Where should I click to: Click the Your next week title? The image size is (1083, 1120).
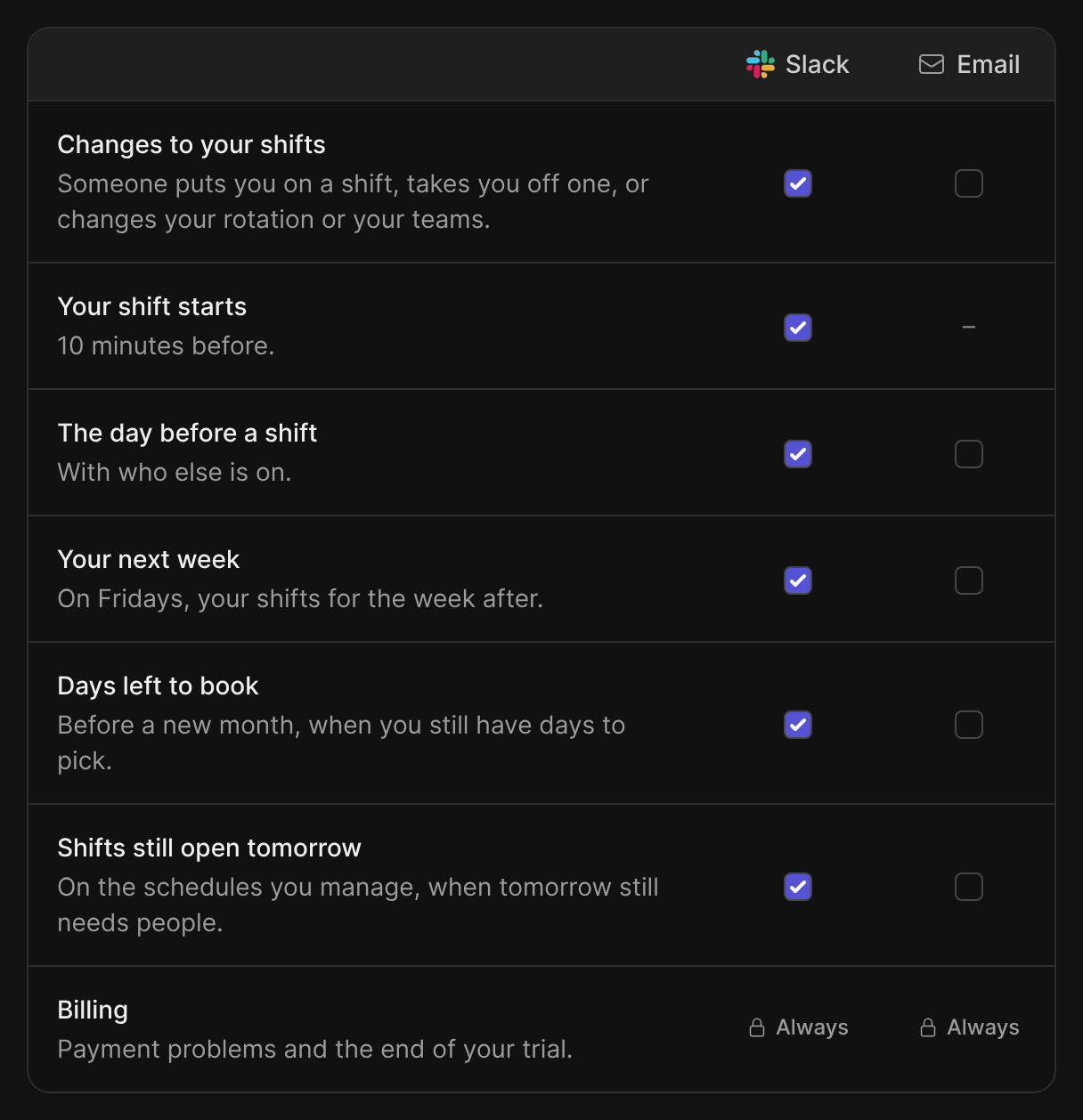pyautogui.click(x=149, y=559)
